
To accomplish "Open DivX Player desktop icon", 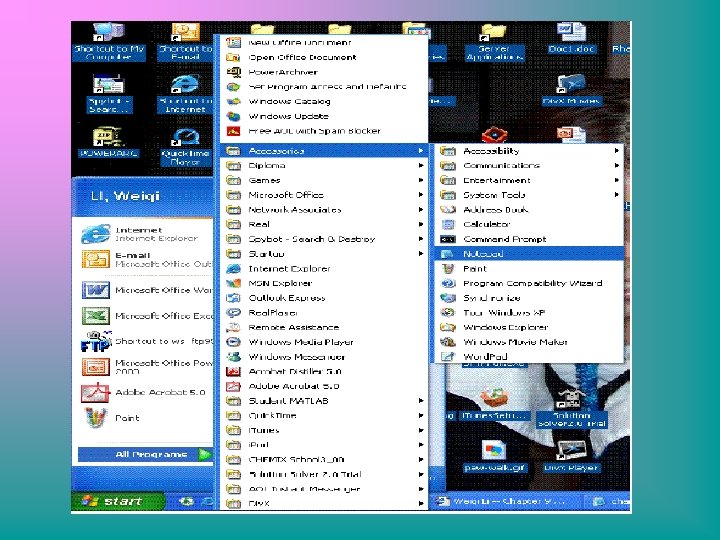I will (571, 456).
